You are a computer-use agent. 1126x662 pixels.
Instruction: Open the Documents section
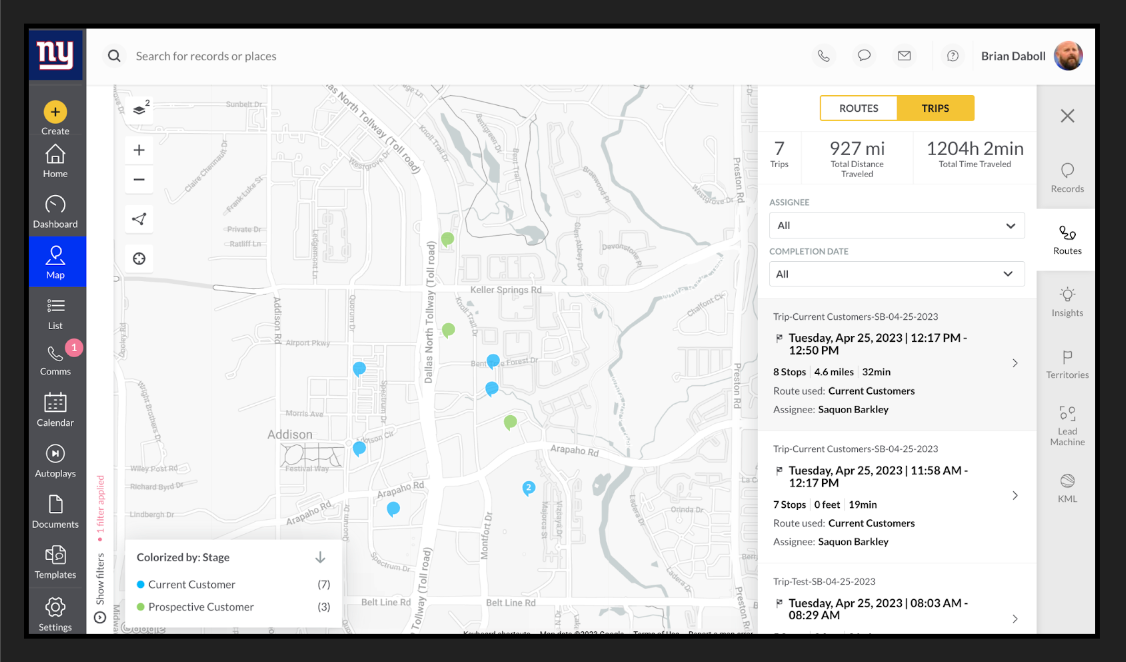tap(55, 512)
